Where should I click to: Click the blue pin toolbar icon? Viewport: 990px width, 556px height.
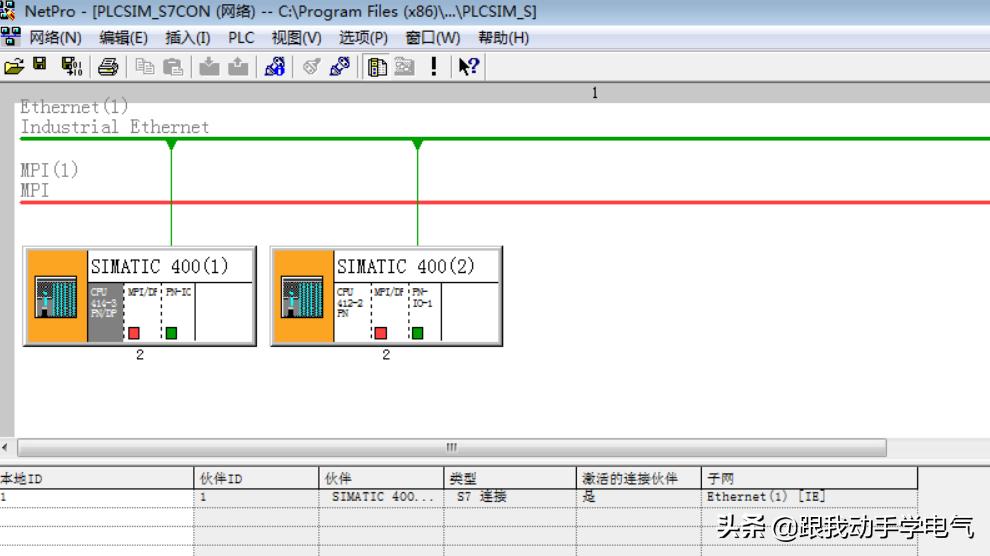click(340, 66)
